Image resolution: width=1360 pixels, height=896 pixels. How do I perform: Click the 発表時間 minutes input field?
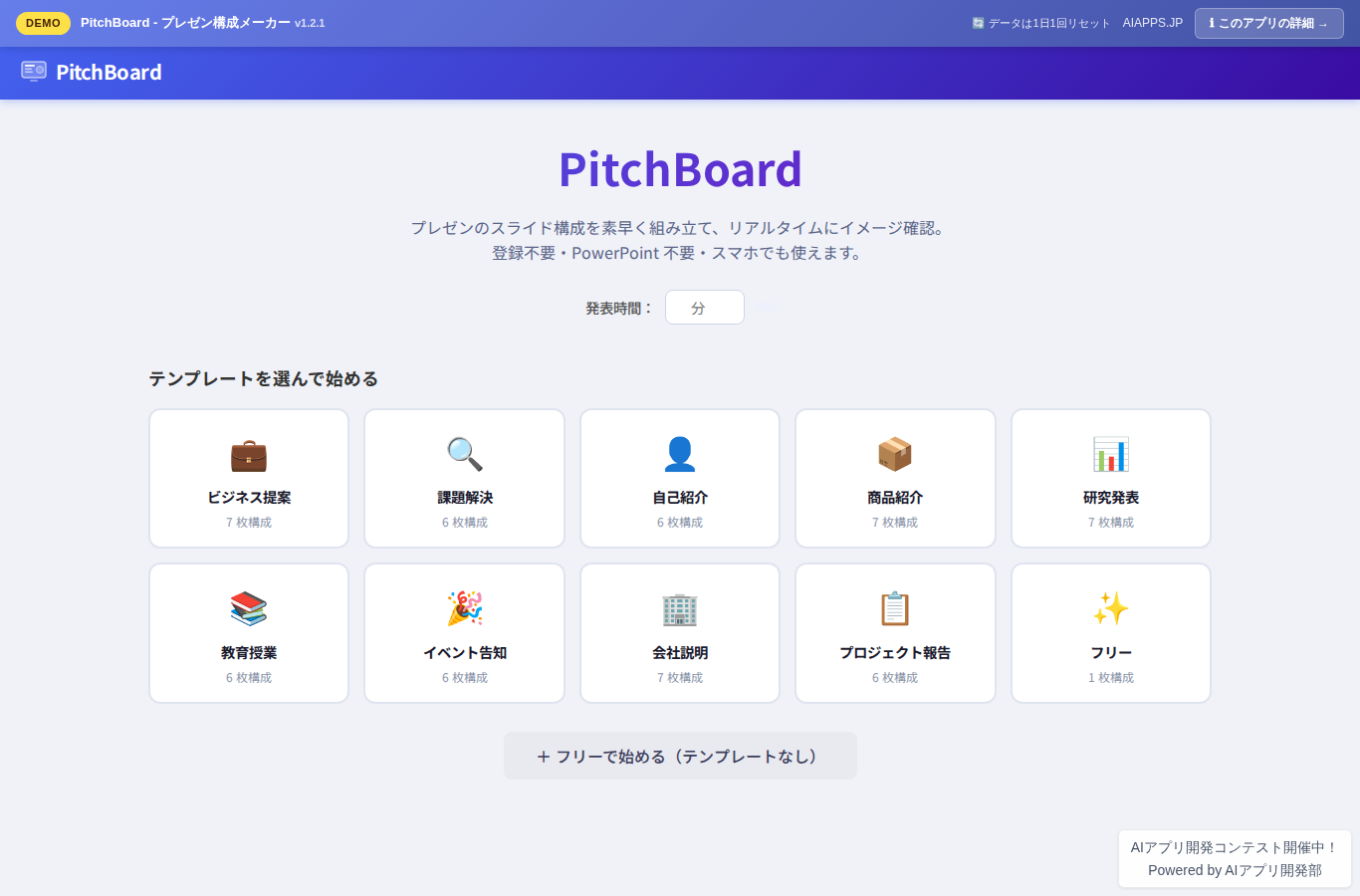705,308
